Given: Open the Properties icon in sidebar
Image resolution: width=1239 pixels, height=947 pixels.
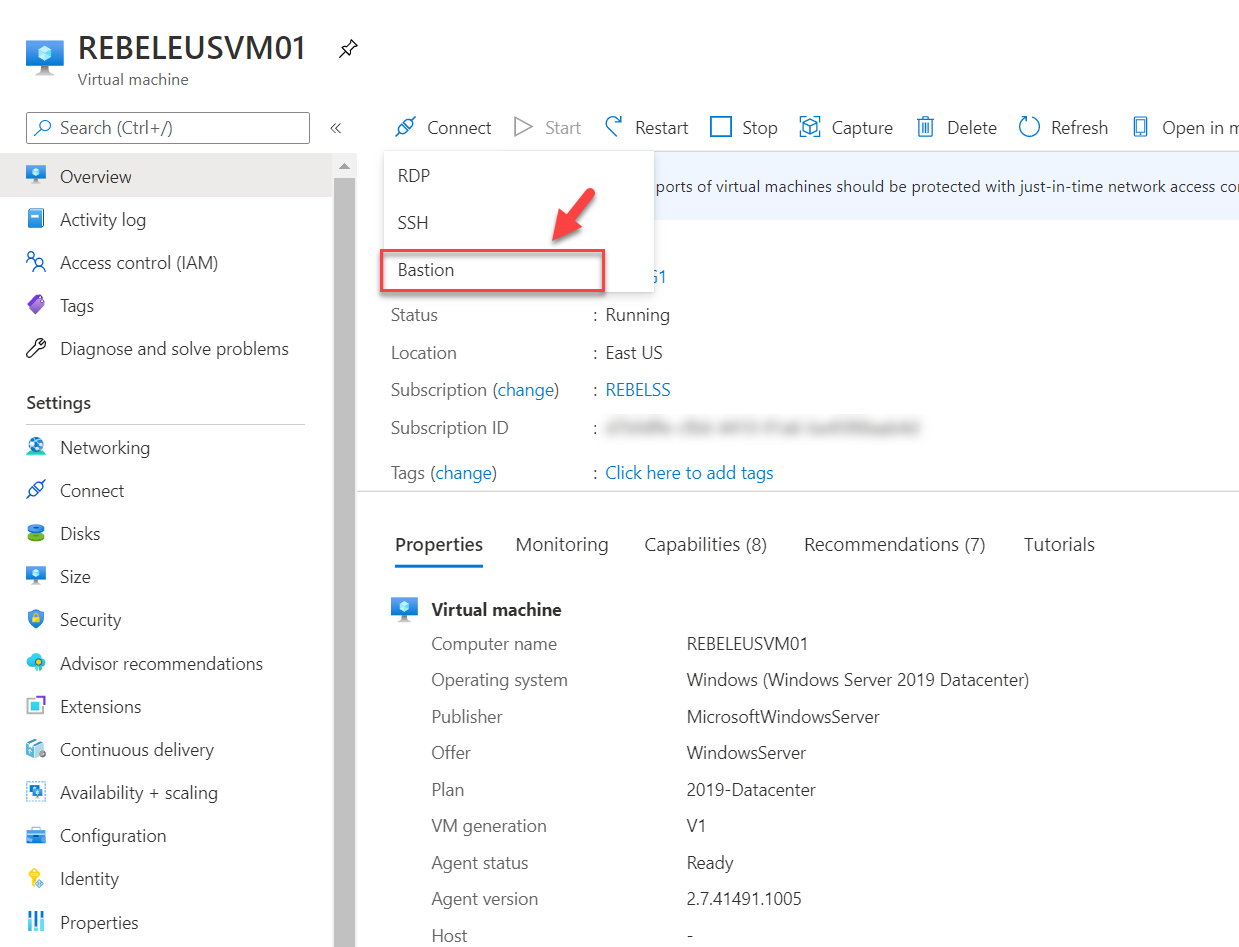Looking at the screenshot, I should tap(36, 922).
